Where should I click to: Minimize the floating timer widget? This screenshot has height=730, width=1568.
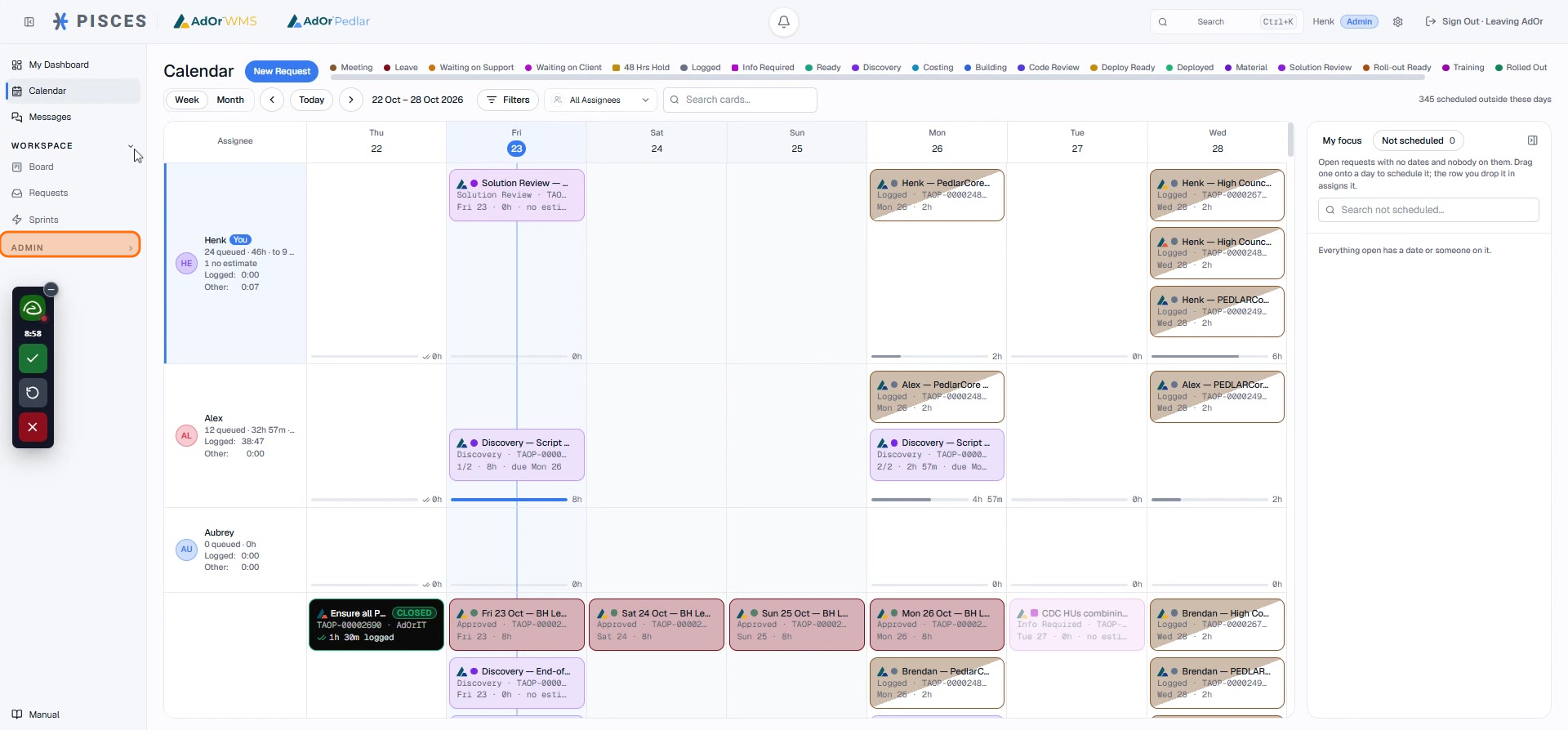click(x=51, y=289)
